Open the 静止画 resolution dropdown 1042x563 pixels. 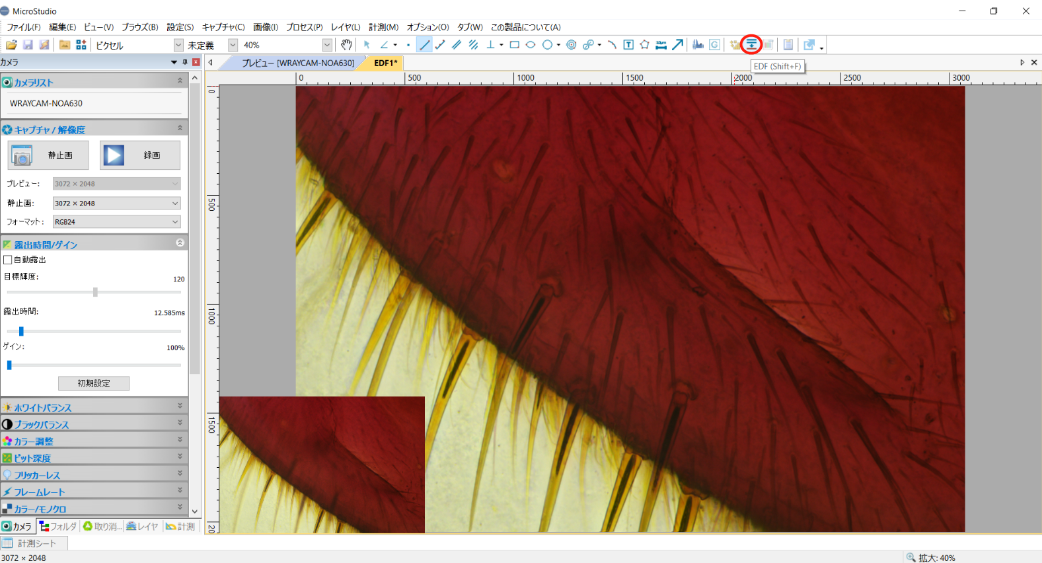116,203
